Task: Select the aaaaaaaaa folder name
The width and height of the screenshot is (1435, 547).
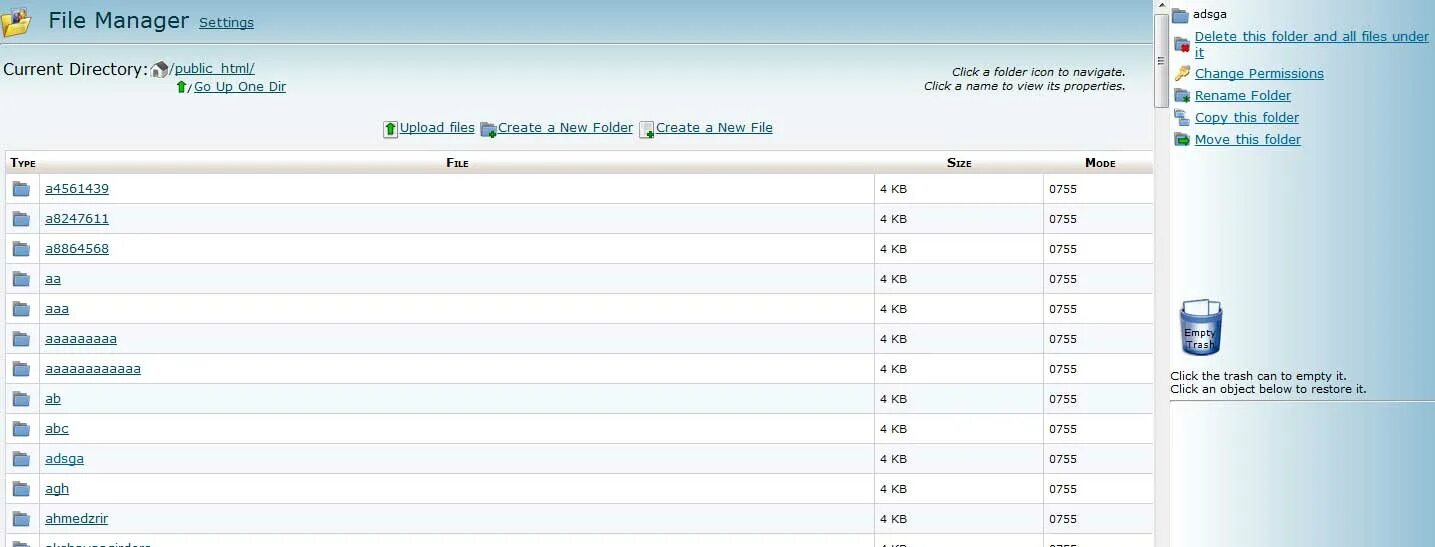Action: pyautogui.click(x=81, y=339)
